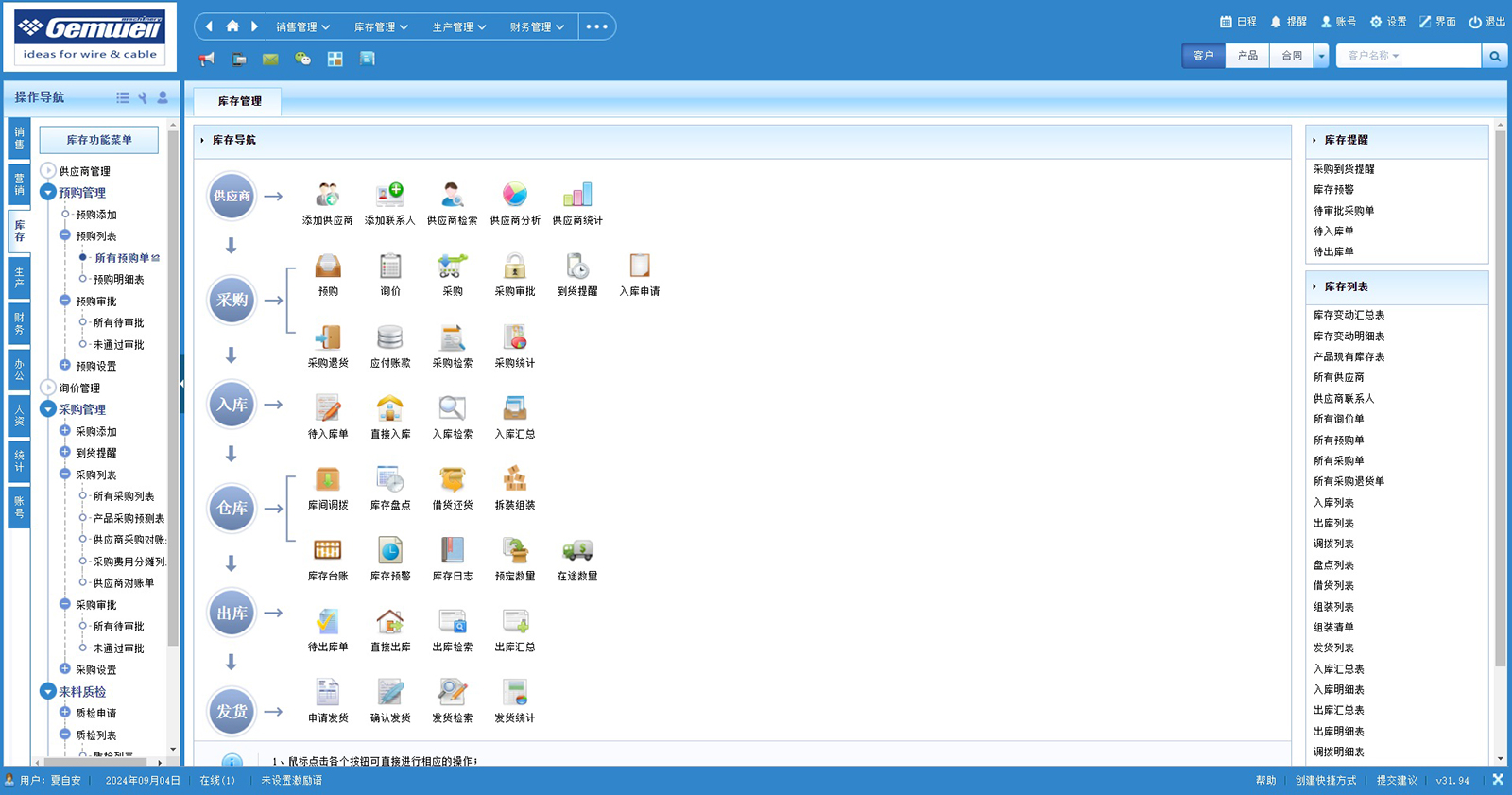
Task: Click the 添加供应商 icon
Action: (x=327, y=196)
